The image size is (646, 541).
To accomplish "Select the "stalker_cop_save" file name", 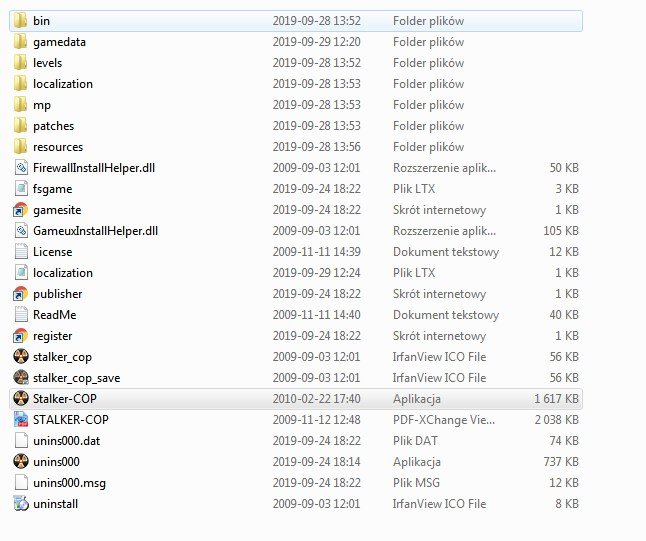I will click(76, 378).
